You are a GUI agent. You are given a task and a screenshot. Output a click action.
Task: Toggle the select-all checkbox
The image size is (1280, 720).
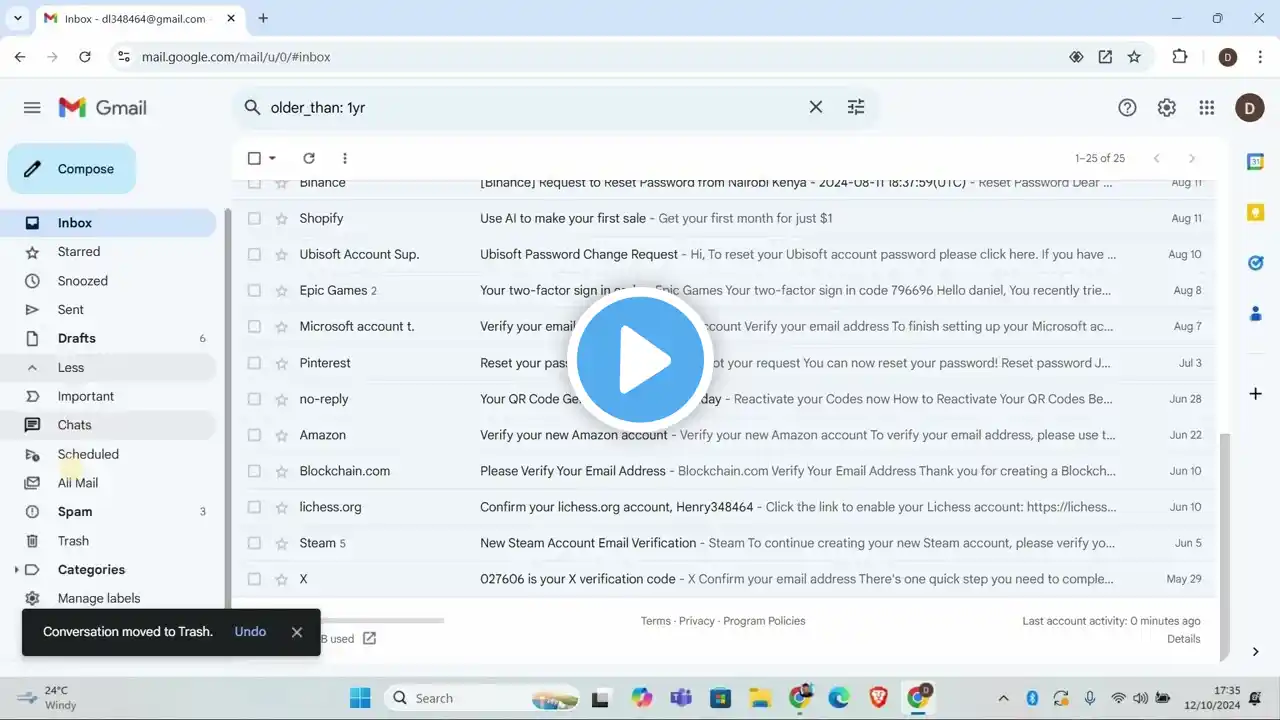[254, 158]
